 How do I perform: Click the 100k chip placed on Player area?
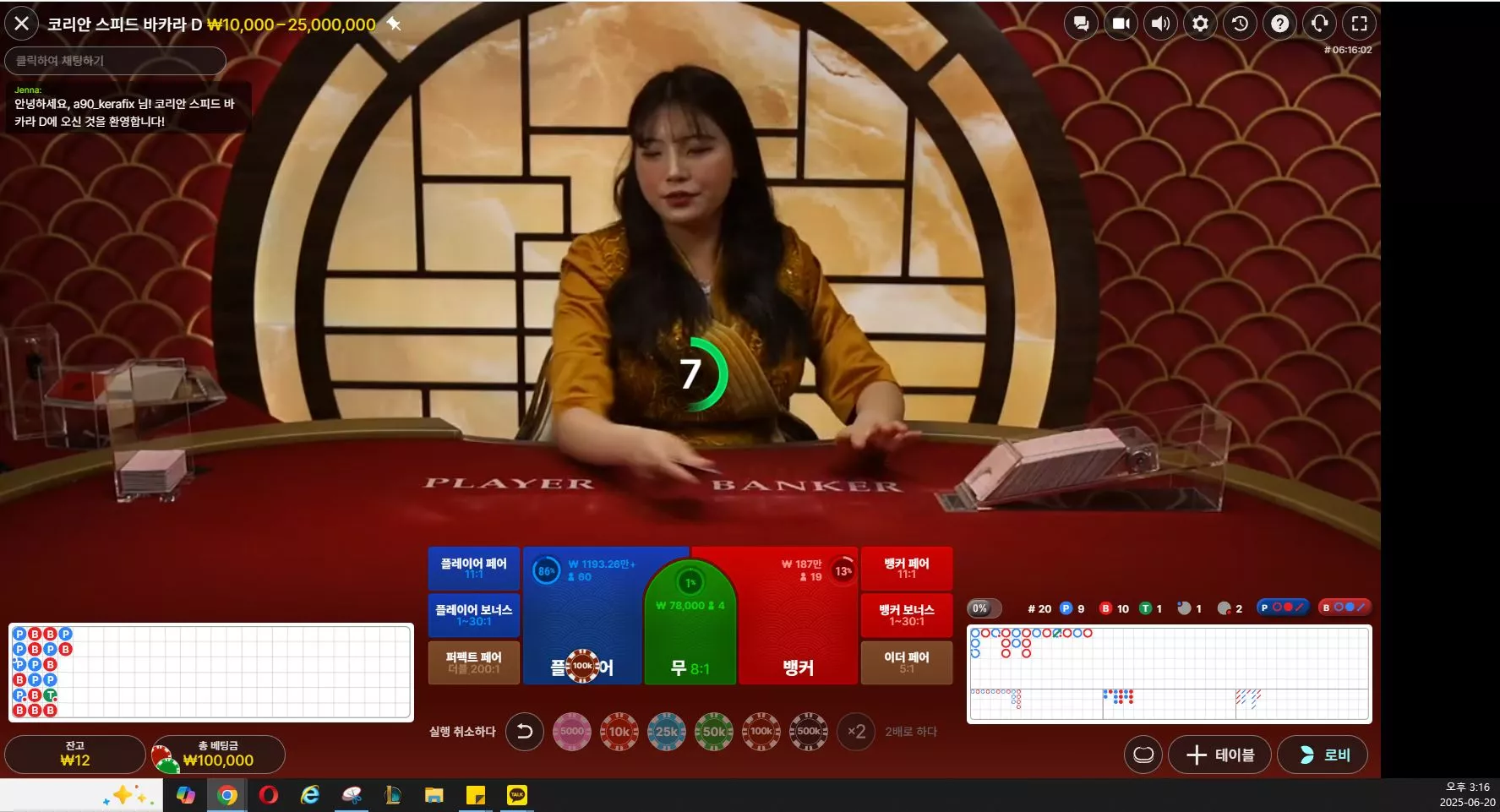(582, 666)
